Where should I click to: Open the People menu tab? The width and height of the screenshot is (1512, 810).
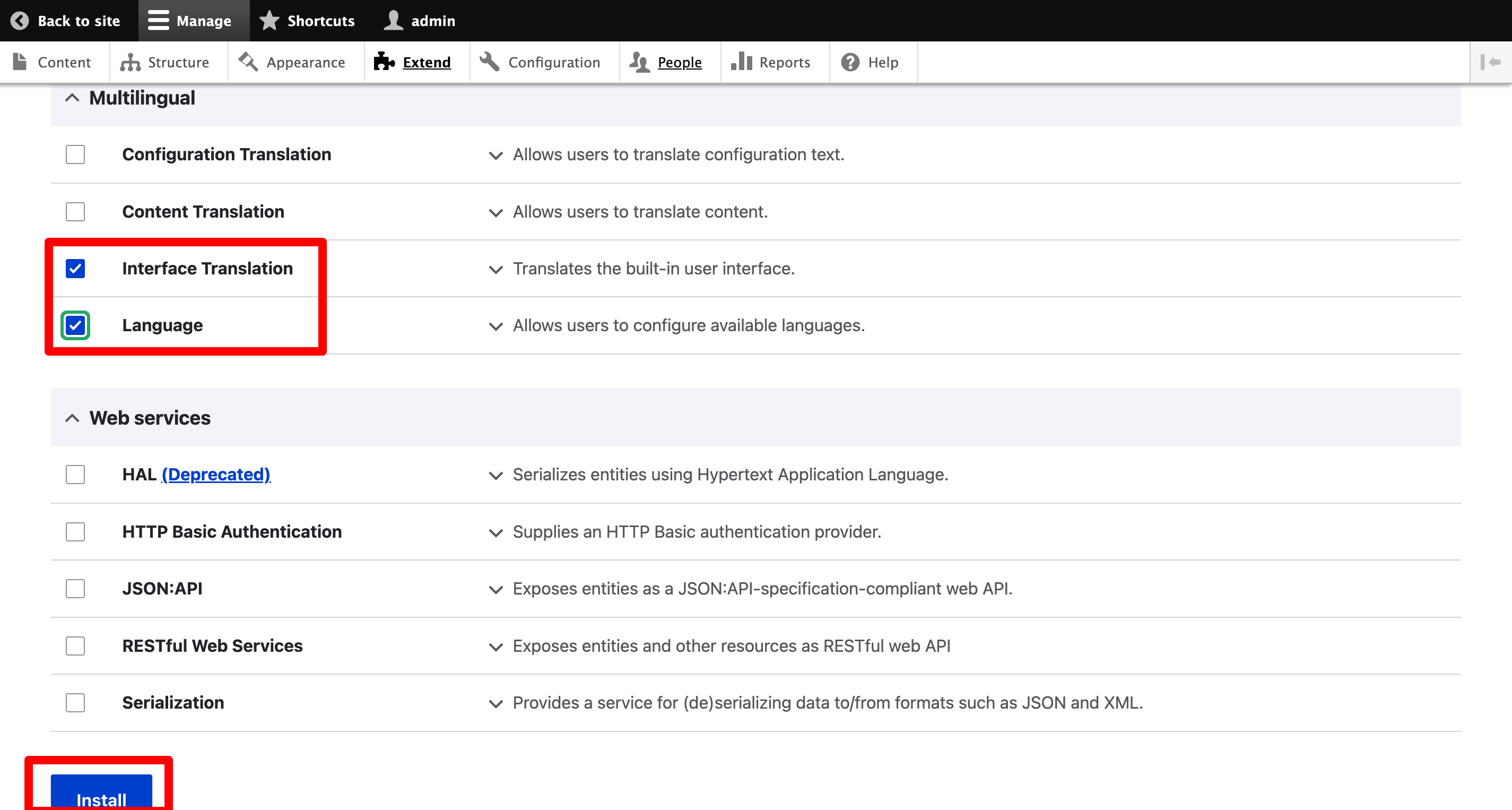coord(679,62)
